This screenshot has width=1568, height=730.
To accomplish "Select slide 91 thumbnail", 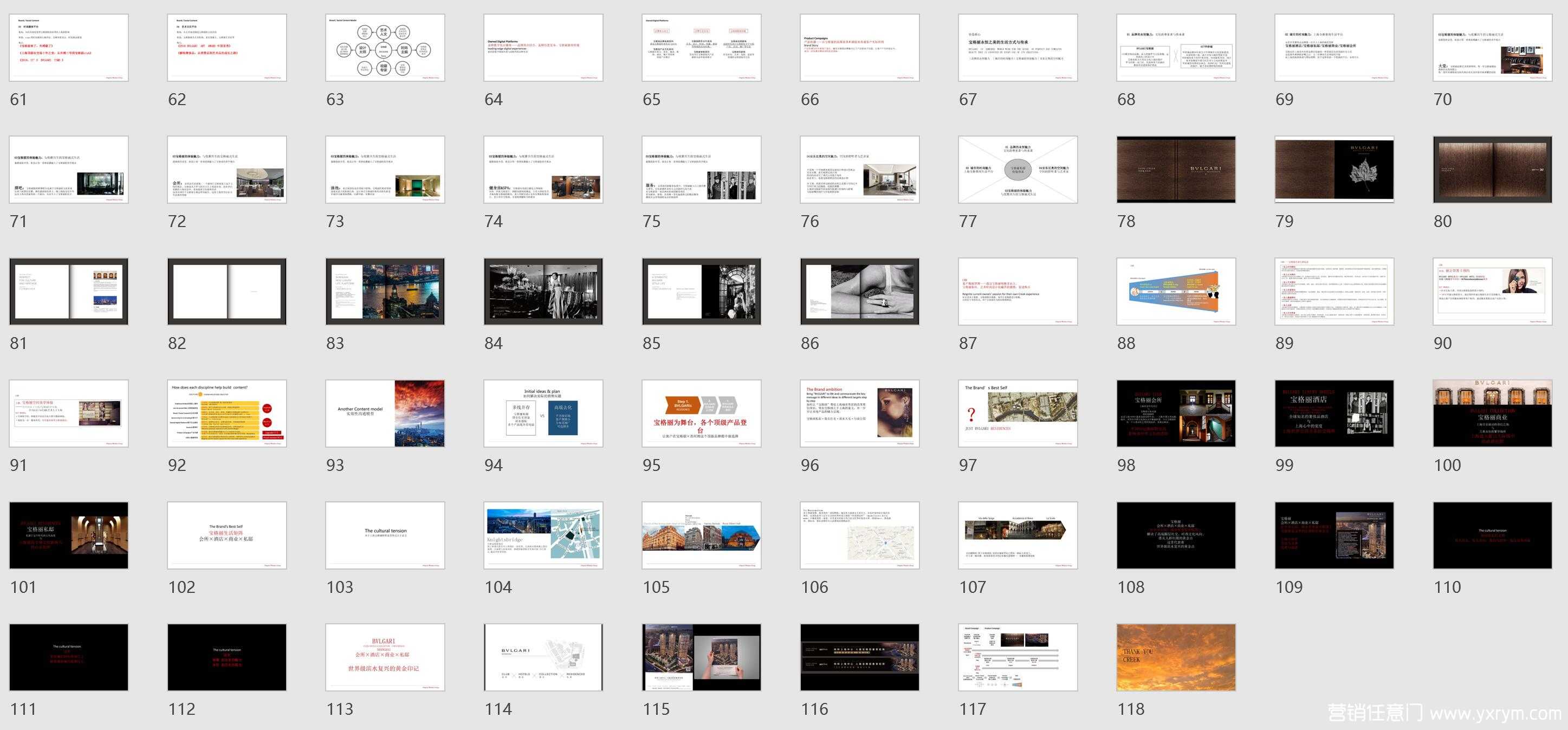I will coord(69,414).
